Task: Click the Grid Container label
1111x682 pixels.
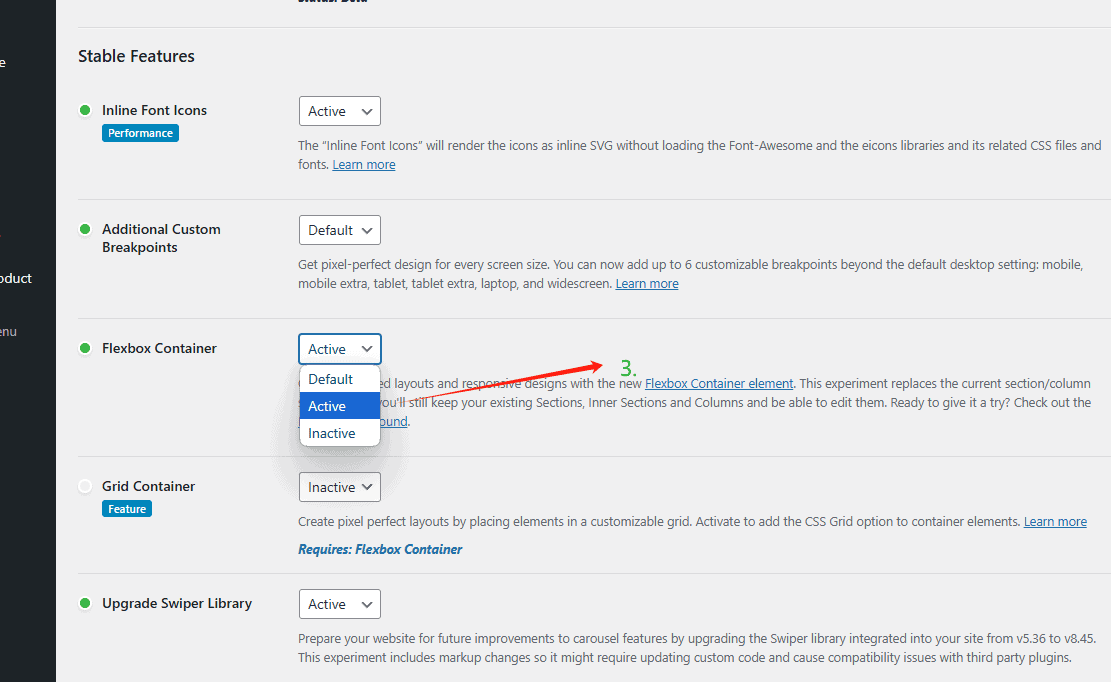Action: click(x=148, y=487)
